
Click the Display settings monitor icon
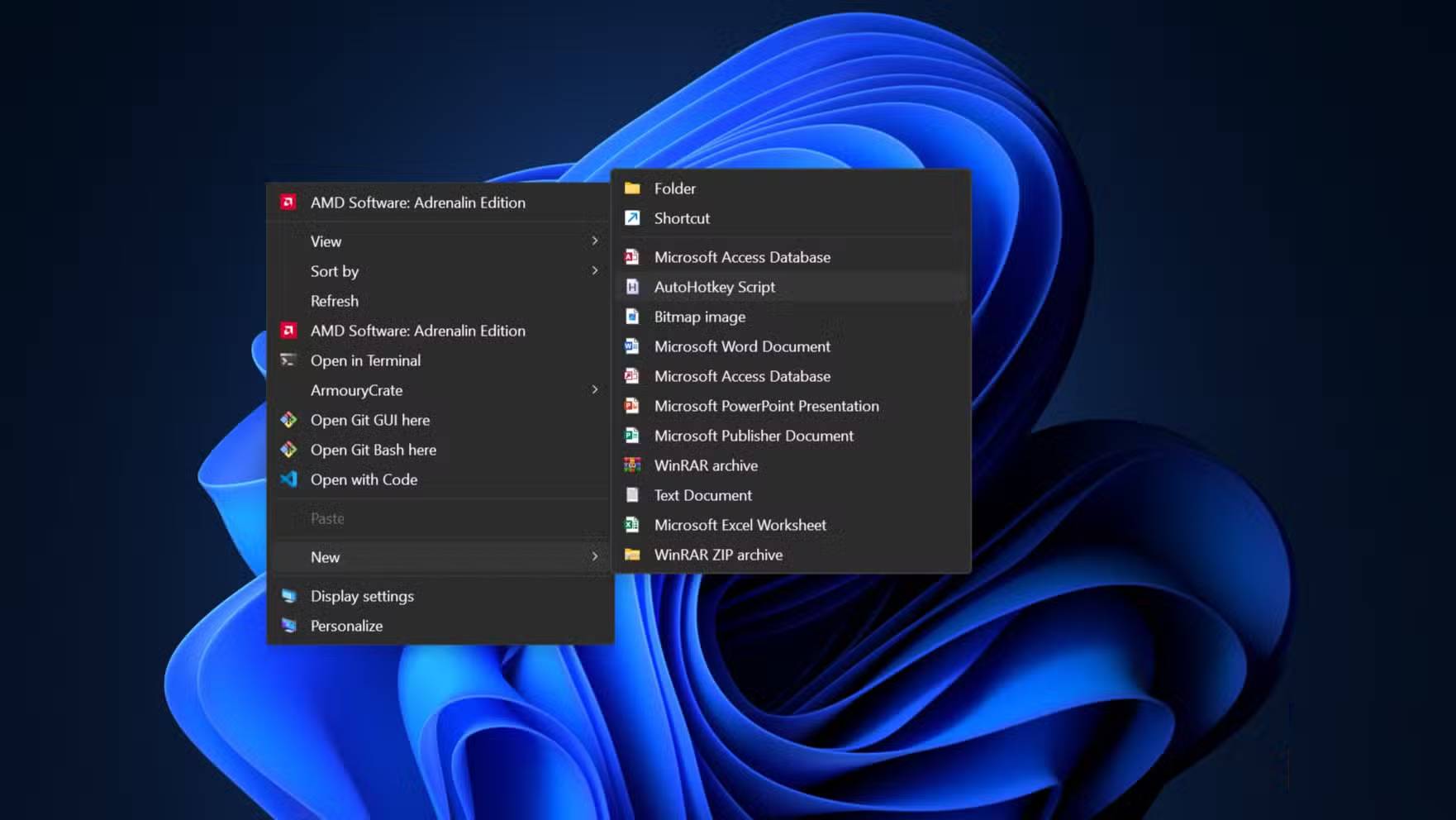pos(288,596)
